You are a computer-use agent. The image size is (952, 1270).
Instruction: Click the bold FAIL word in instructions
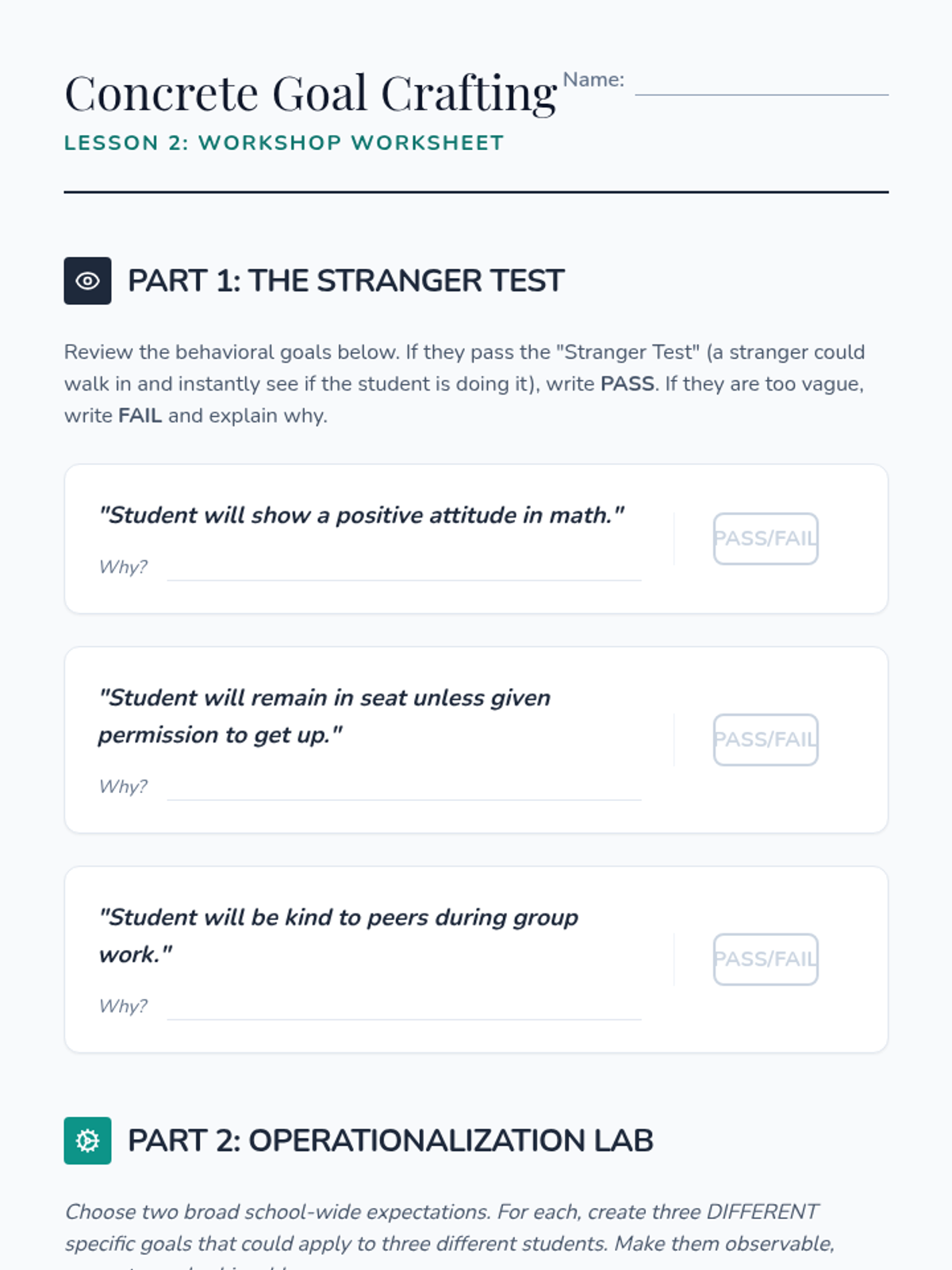tap(140, 416)
